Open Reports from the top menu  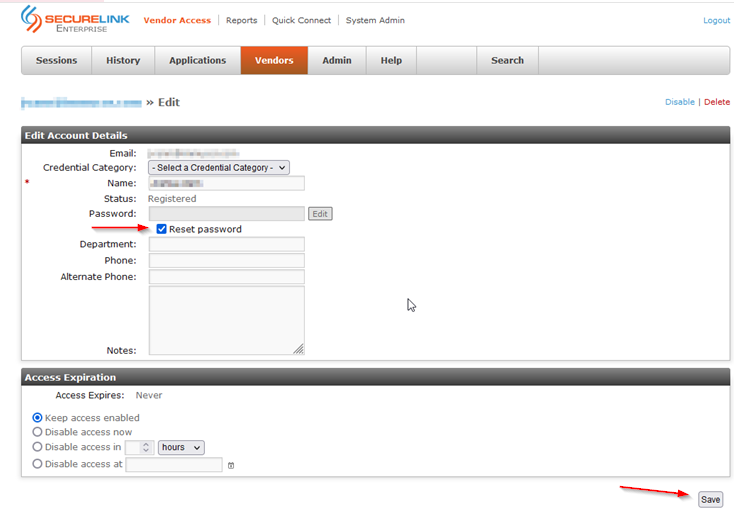(242, 20)
